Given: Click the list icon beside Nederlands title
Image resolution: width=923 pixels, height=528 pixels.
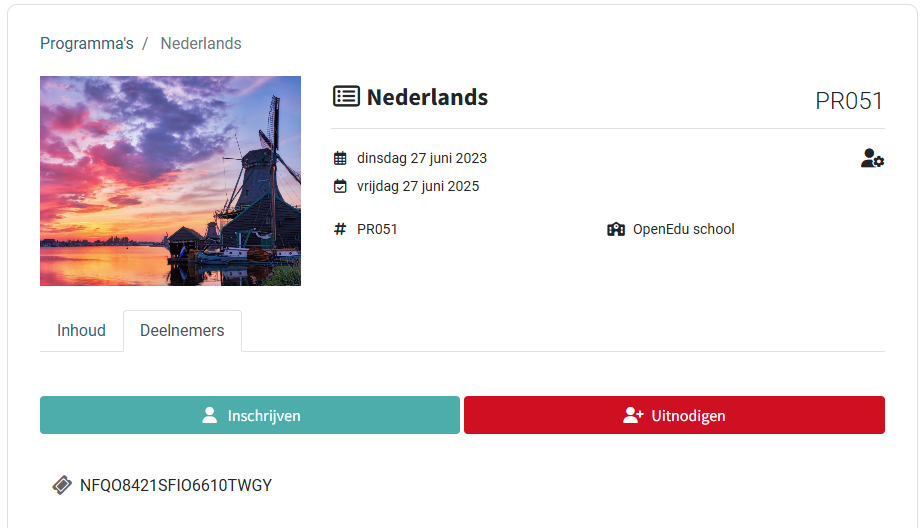Looking at the screenshot, I should click(346, 97).
